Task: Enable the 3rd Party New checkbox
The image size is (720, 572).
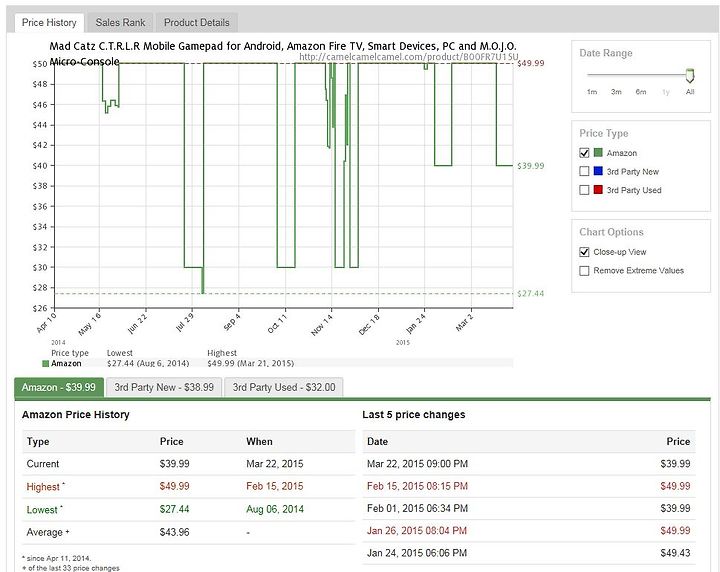Action: [x=584, y=171]
